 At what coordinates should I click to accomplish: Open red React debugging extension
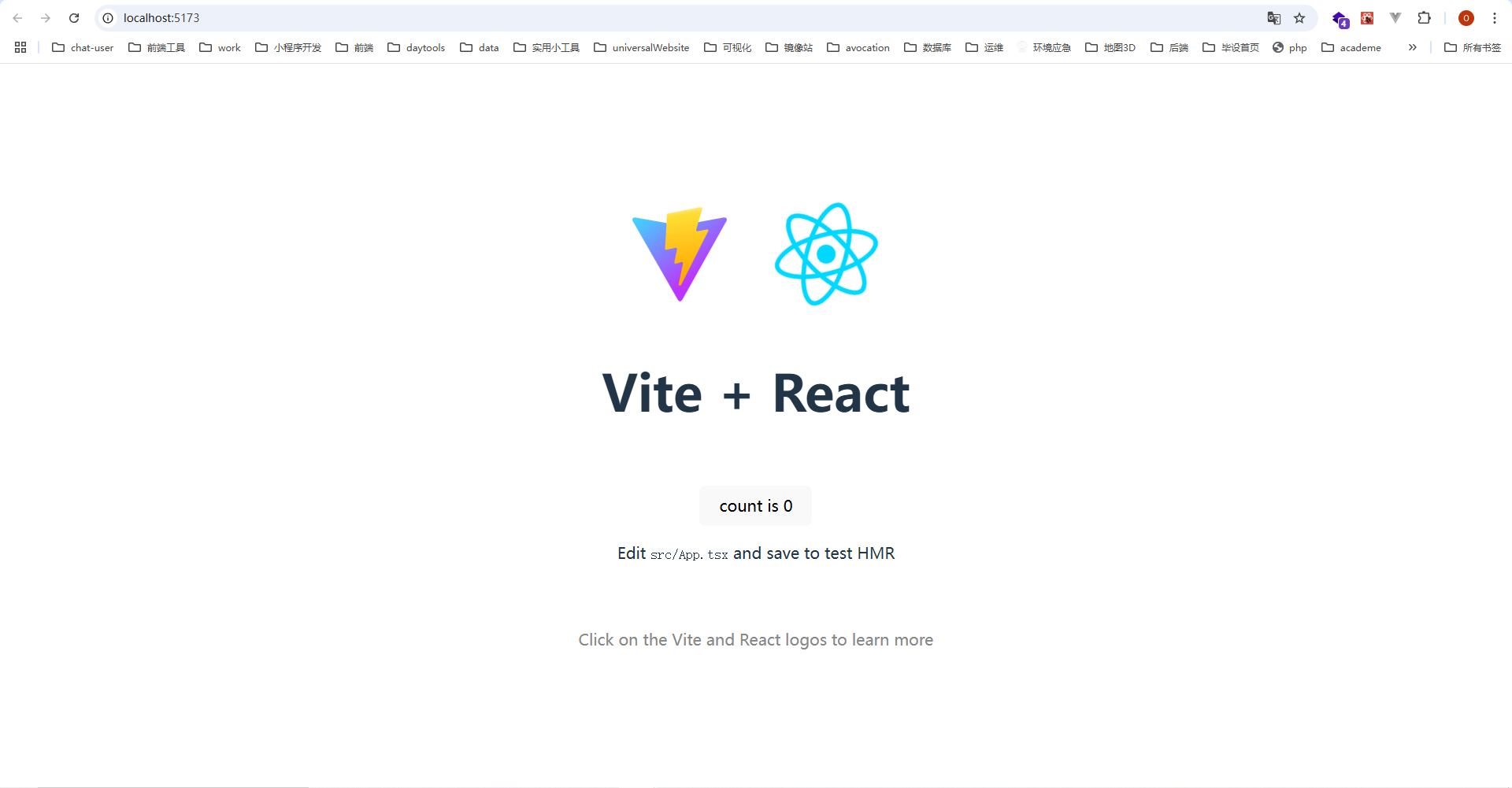(x=1367, y=18)
